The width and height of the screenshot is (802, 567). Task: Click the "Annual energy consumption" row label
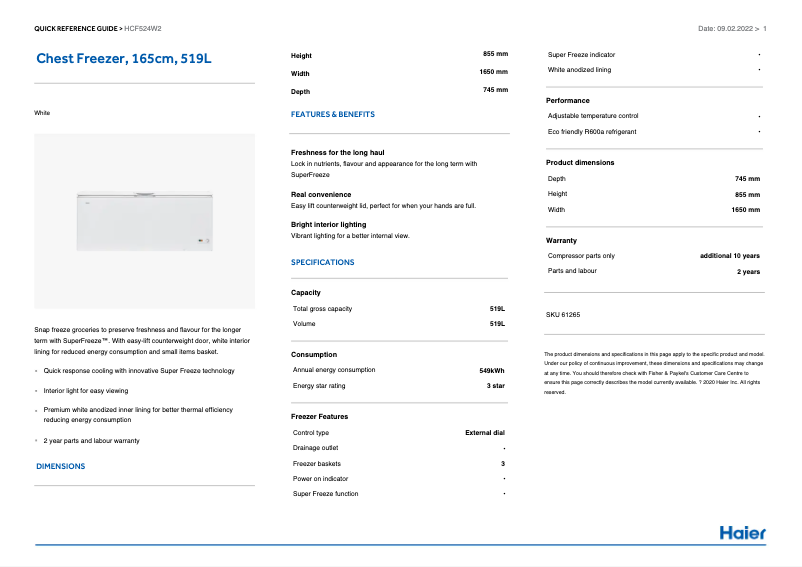pyautogui.click(x=334, y=370)
